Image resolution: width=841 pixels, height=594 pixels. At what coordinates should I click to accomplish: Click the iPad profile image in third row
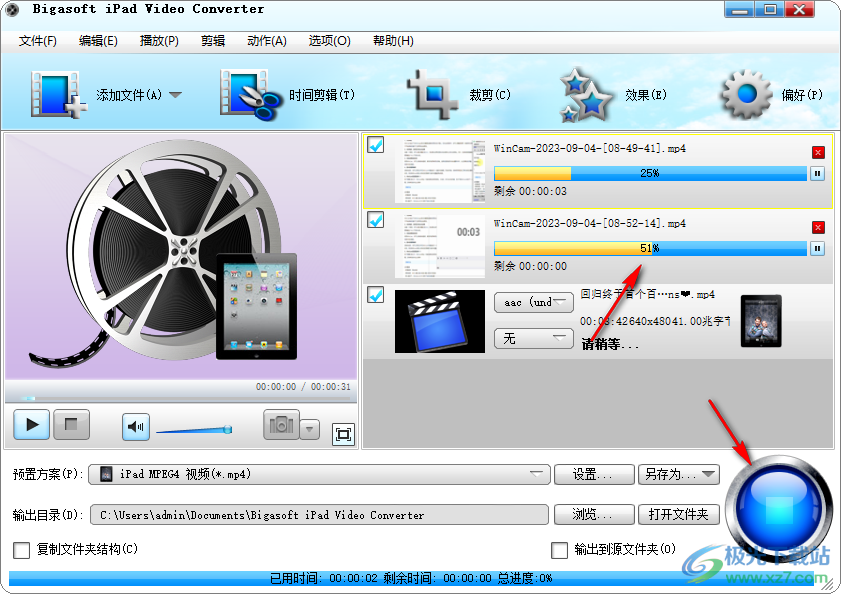click(x=761, y=321)
